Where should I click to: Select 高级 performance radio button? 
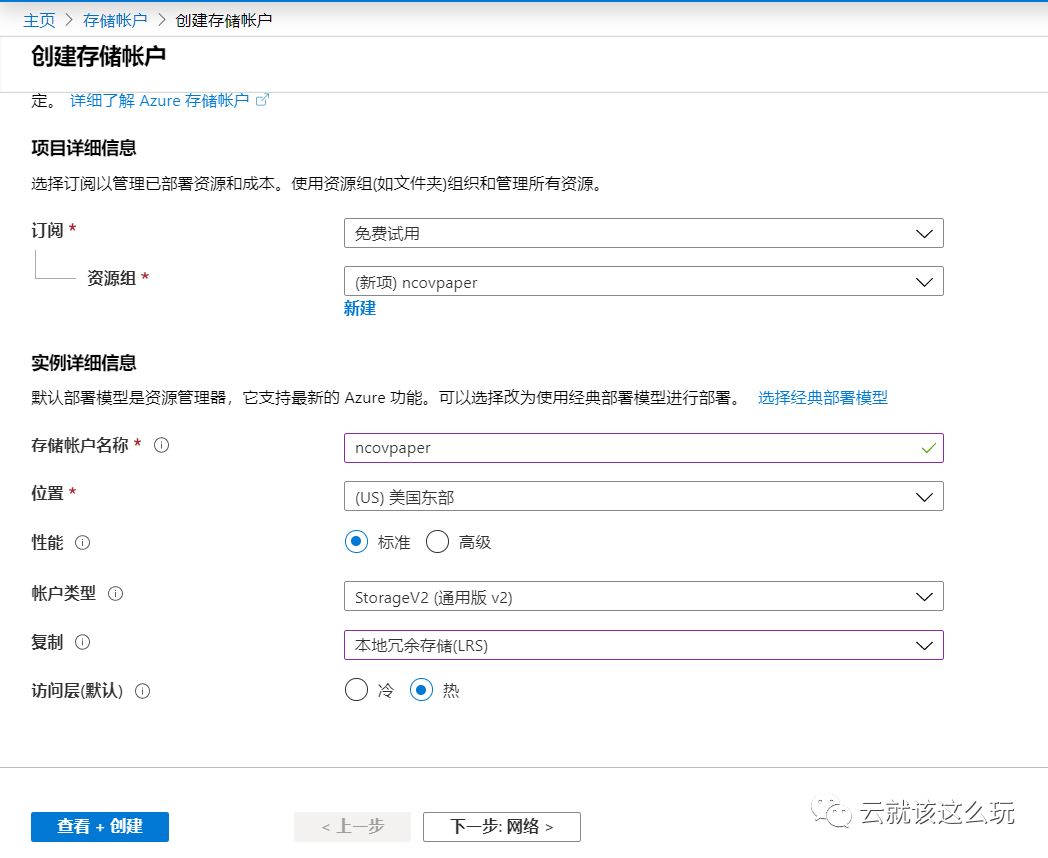click(x=437, y=541)
